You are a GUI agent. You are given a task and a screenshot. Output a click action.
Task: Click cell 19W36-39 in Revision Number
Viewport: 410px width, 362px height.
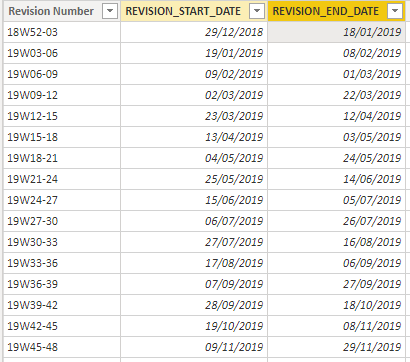pyautogui.click(x=62, y=284)
